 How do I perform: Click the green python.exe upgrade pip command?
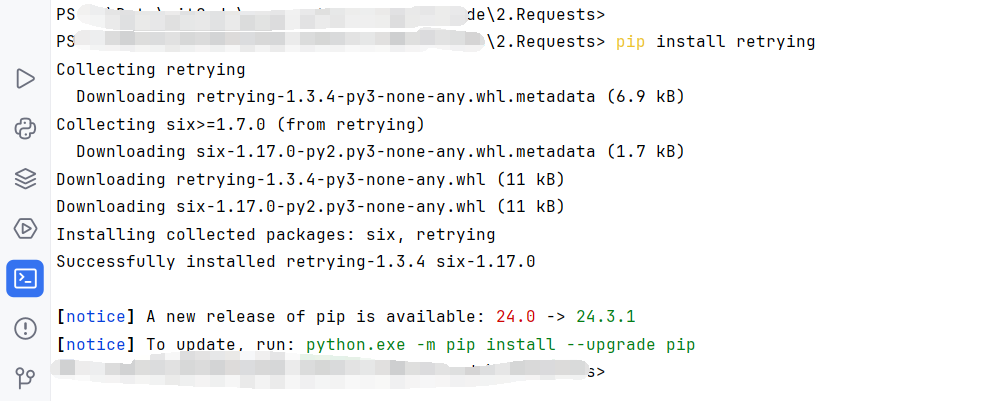tap(501, 345)
